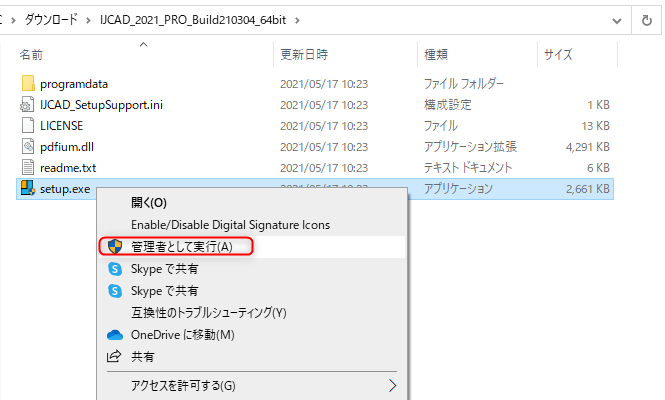Select 共有 in the context menu
665x400 pixels.
coord(142,357)
